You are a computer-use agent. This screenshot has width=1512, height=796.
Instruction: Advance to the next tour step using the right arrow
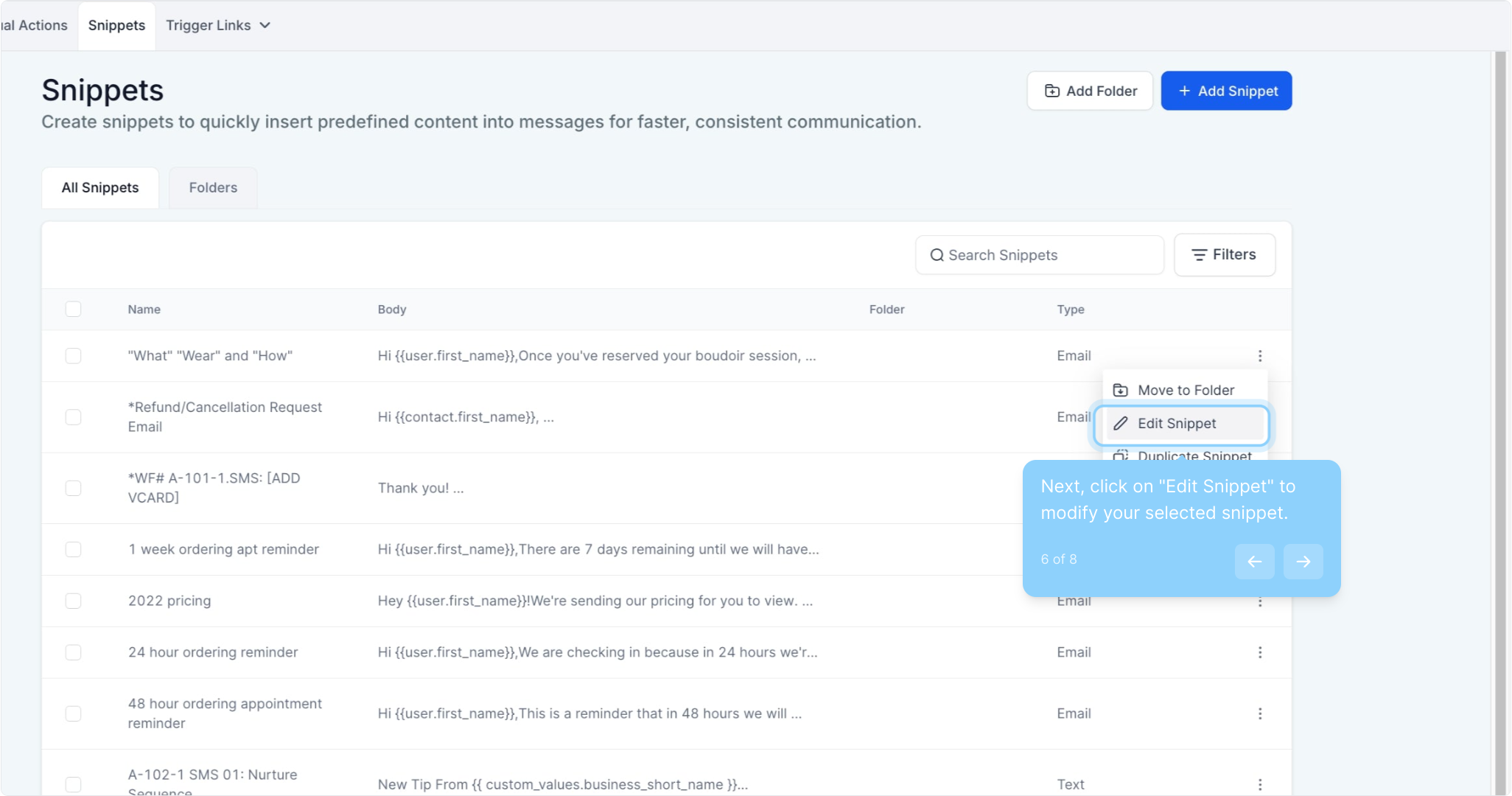click(1303, 562)
